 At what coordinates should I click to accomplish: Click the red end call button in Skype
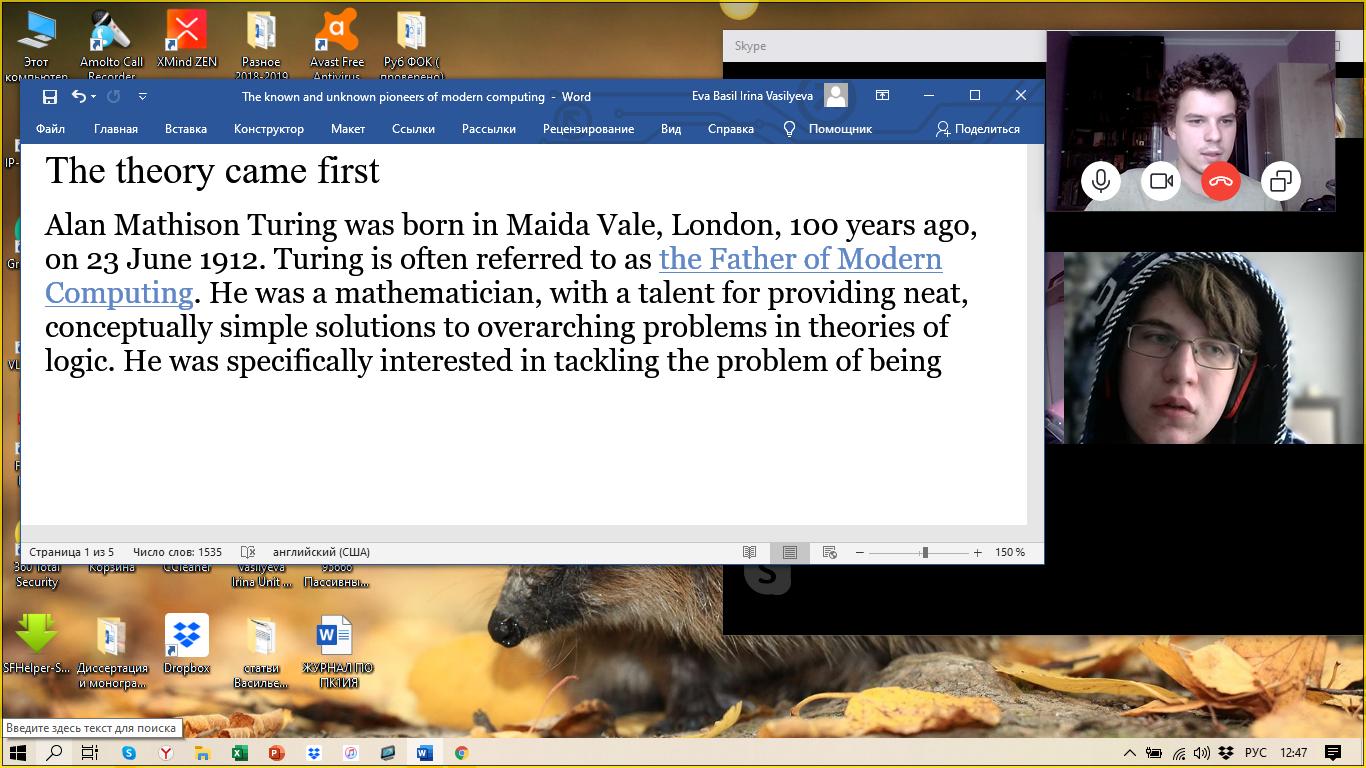coord(1220,181)
